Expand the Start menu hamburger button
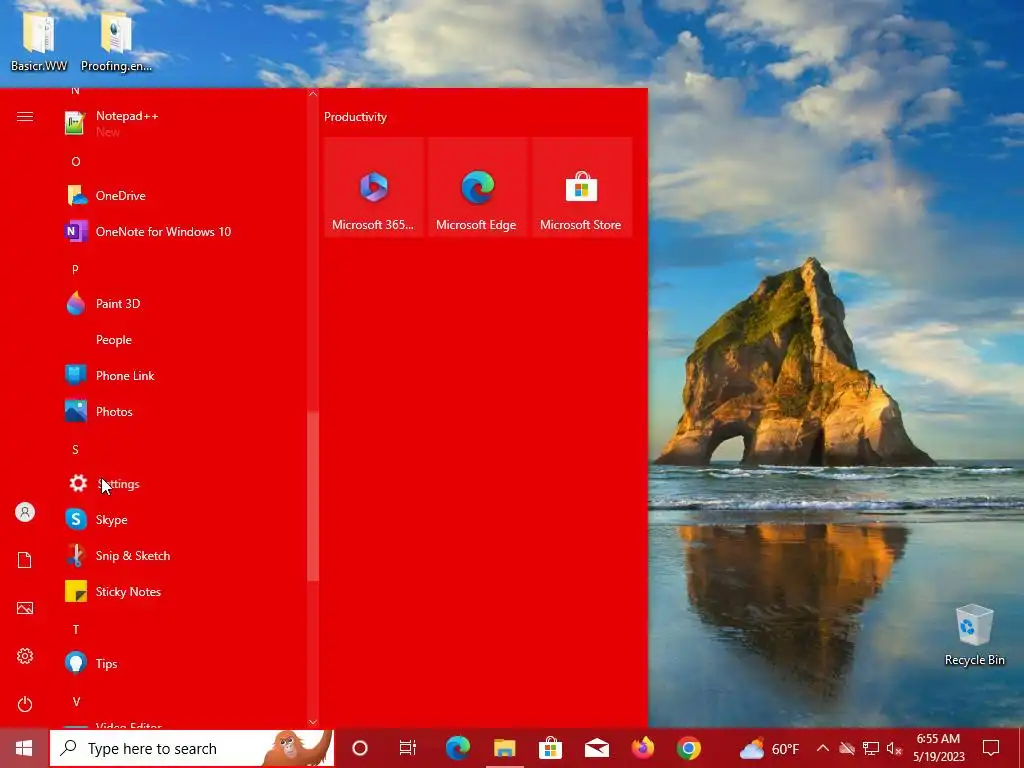Viewport: 1024px width, 768px height. point(25,117)
